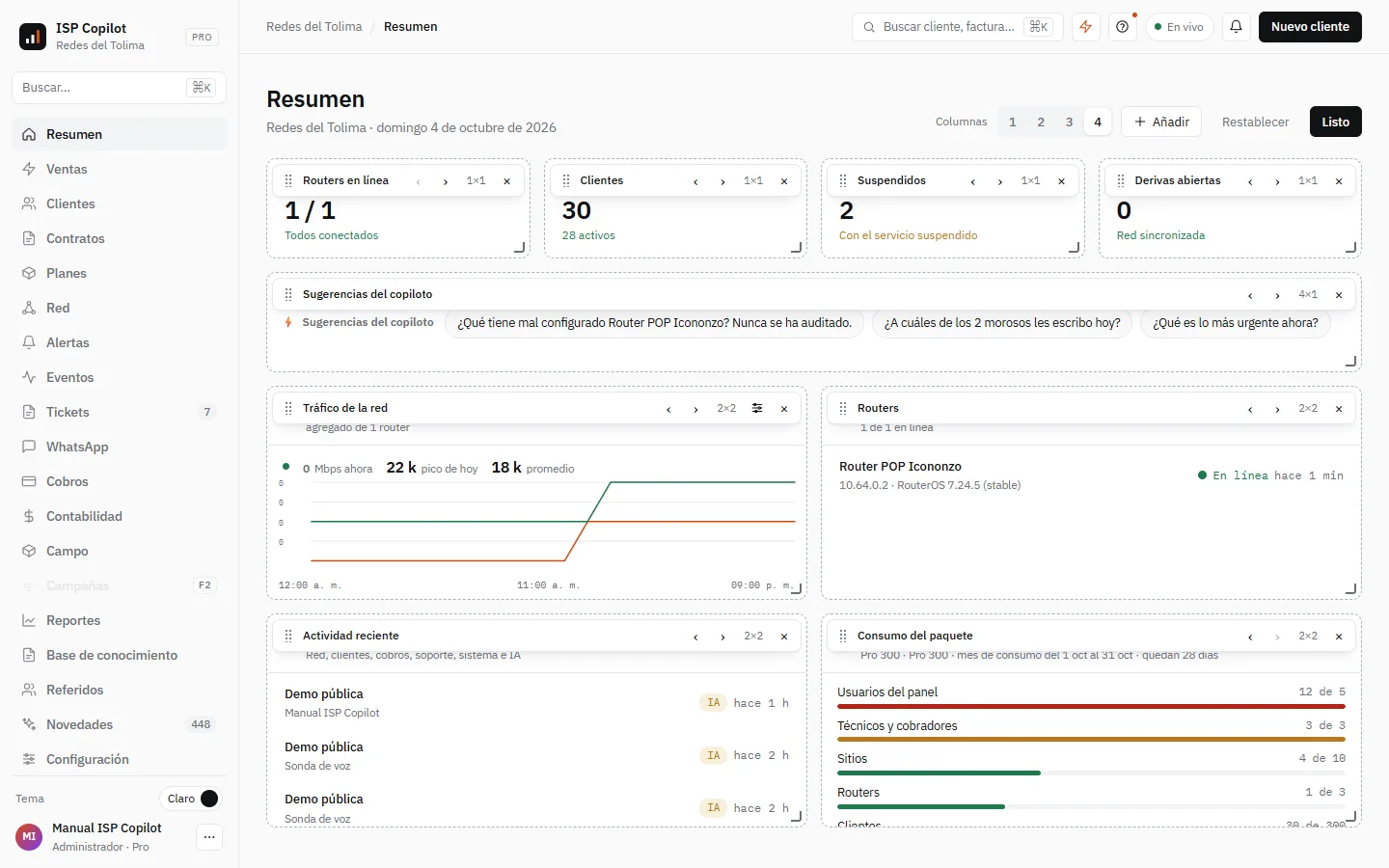
Task: Click the Sitios usage progress bar
Action: 1091,773
